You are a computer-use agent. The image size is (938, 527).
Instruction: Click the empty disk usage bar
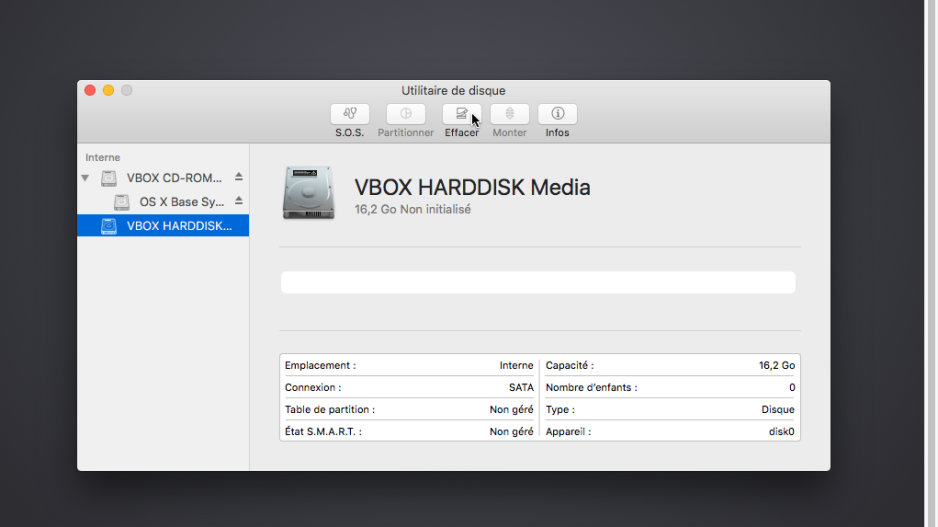538,282
